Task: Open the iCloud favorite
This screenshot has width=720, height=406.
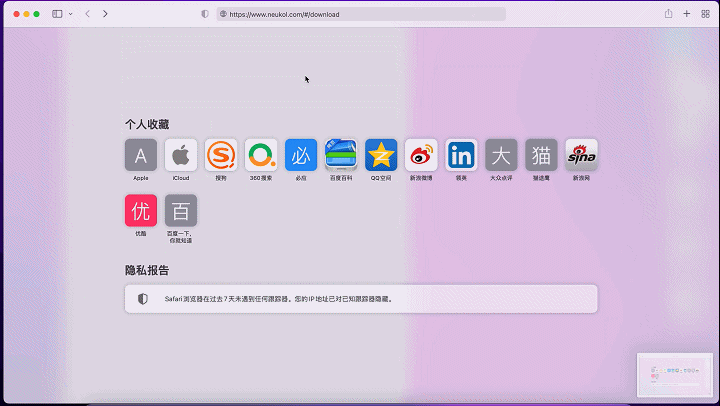Action: pos(181,155)
